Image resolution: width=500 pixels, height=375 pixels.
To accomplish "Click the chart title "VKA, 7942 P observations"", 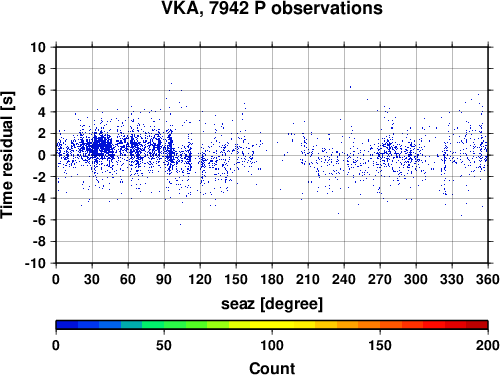I will [x=272, y=8].
